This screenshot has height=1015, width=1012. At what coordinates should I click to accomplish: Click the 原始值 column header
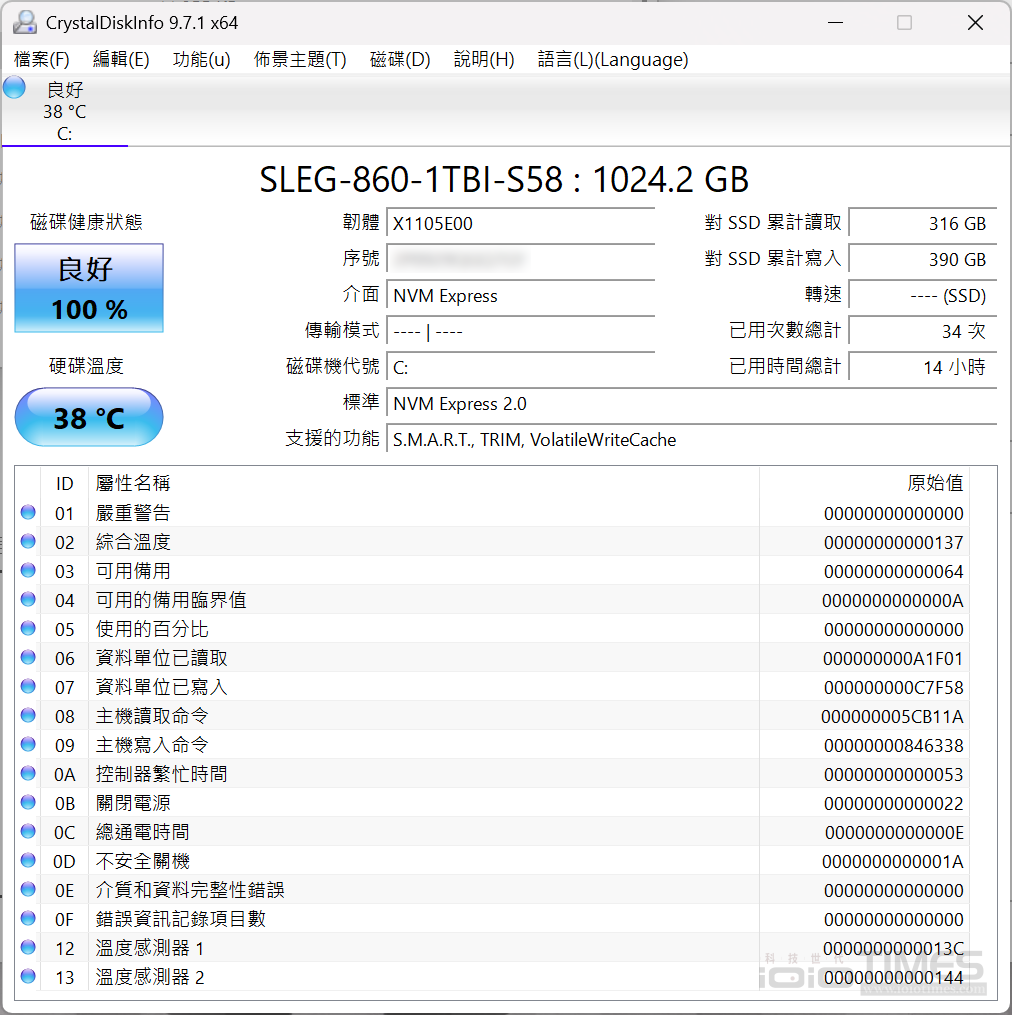point(864,484)
